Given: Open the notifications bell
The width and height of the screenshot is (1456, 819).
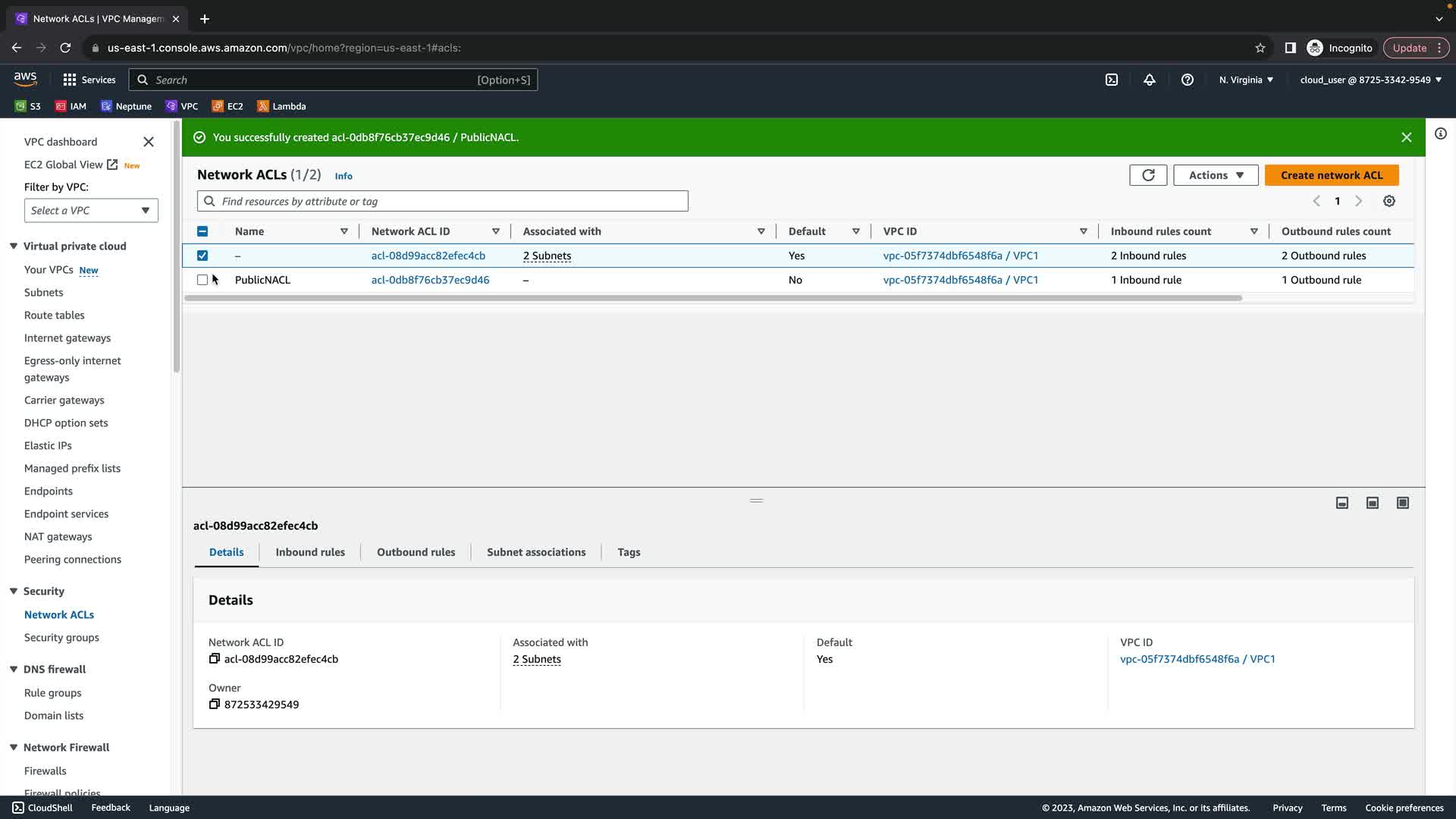Looking at the screenshot, I should [1149, 80].
